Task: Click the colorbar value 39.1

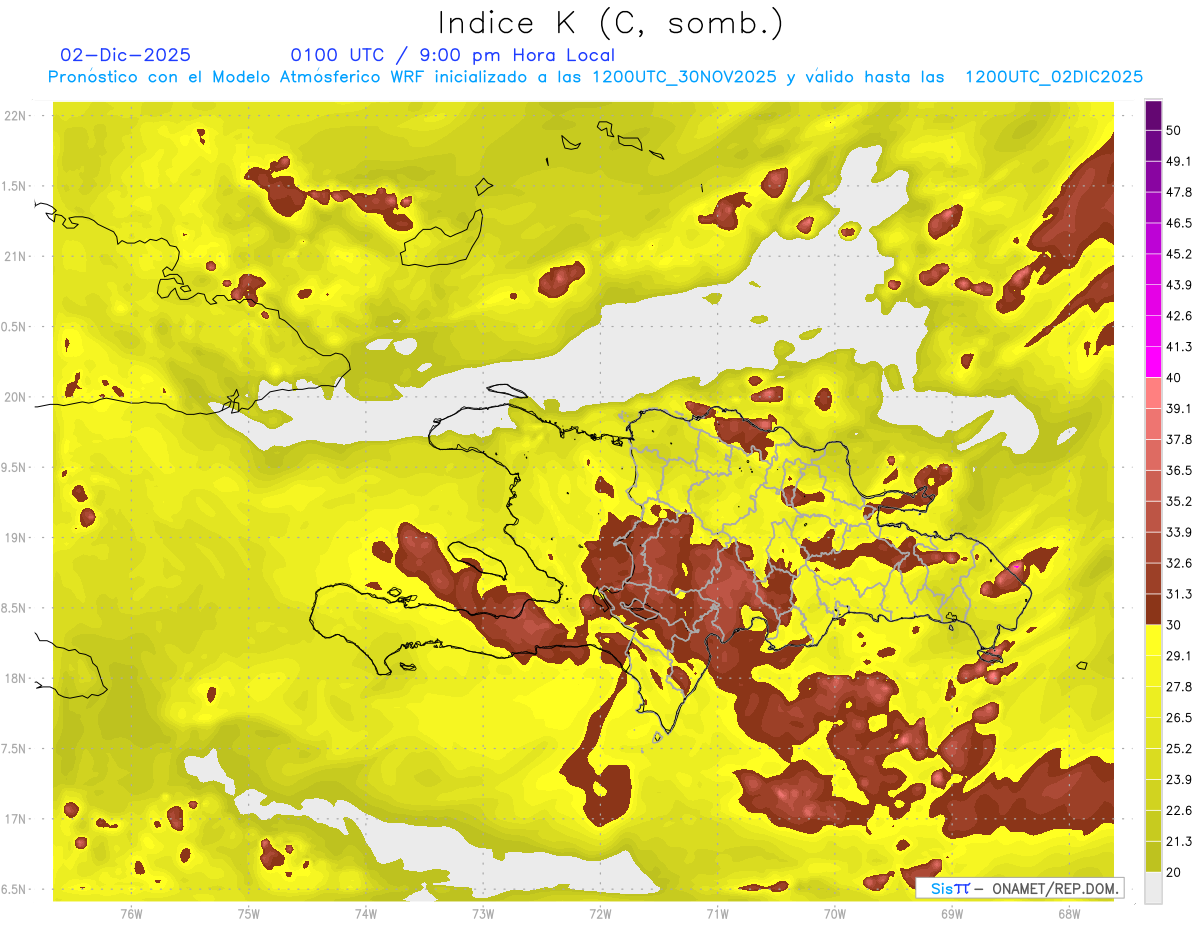Action: (x=1179, y=408)
